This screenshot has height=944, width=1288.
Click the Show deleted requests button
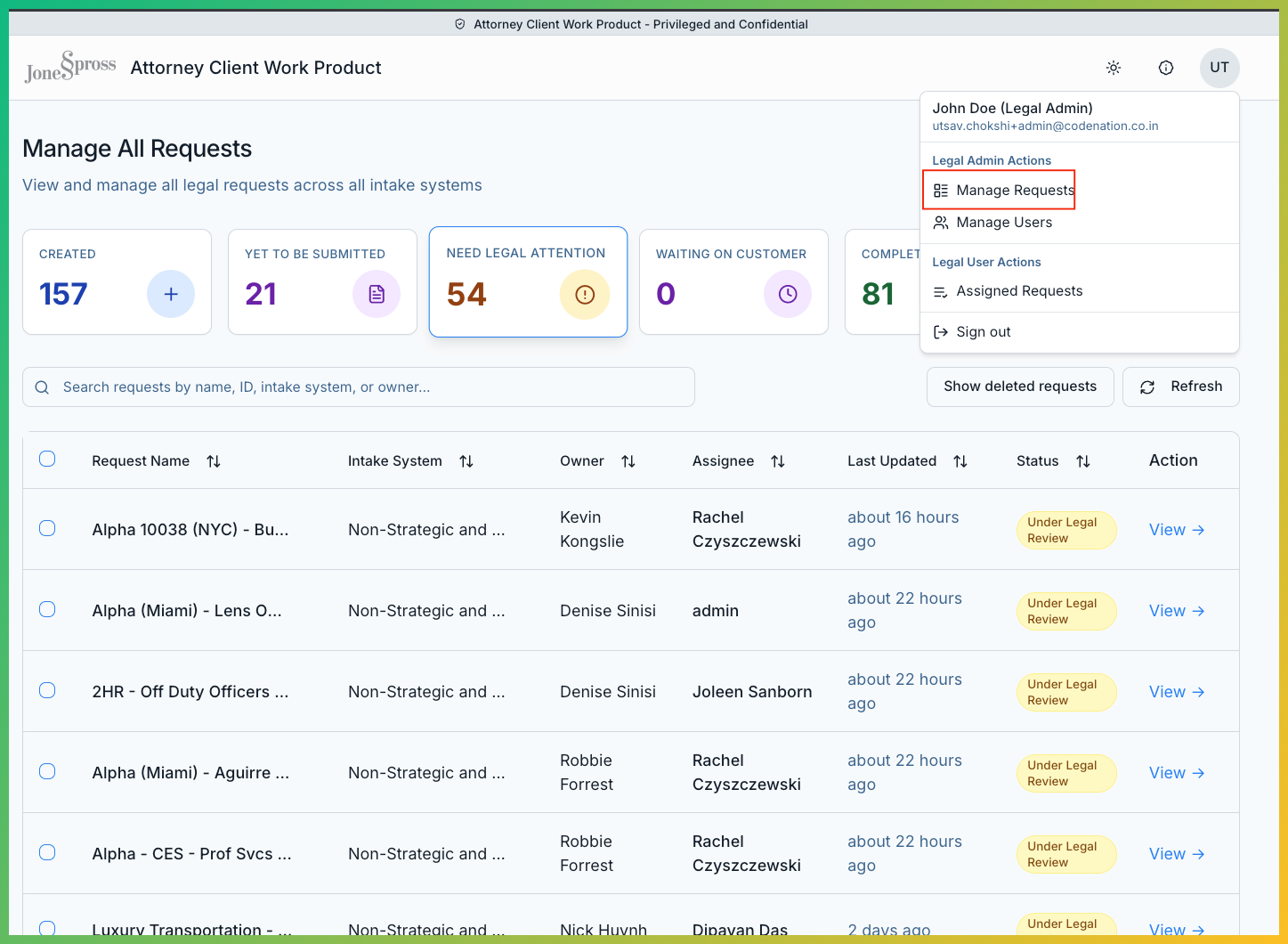point(1019,387)
